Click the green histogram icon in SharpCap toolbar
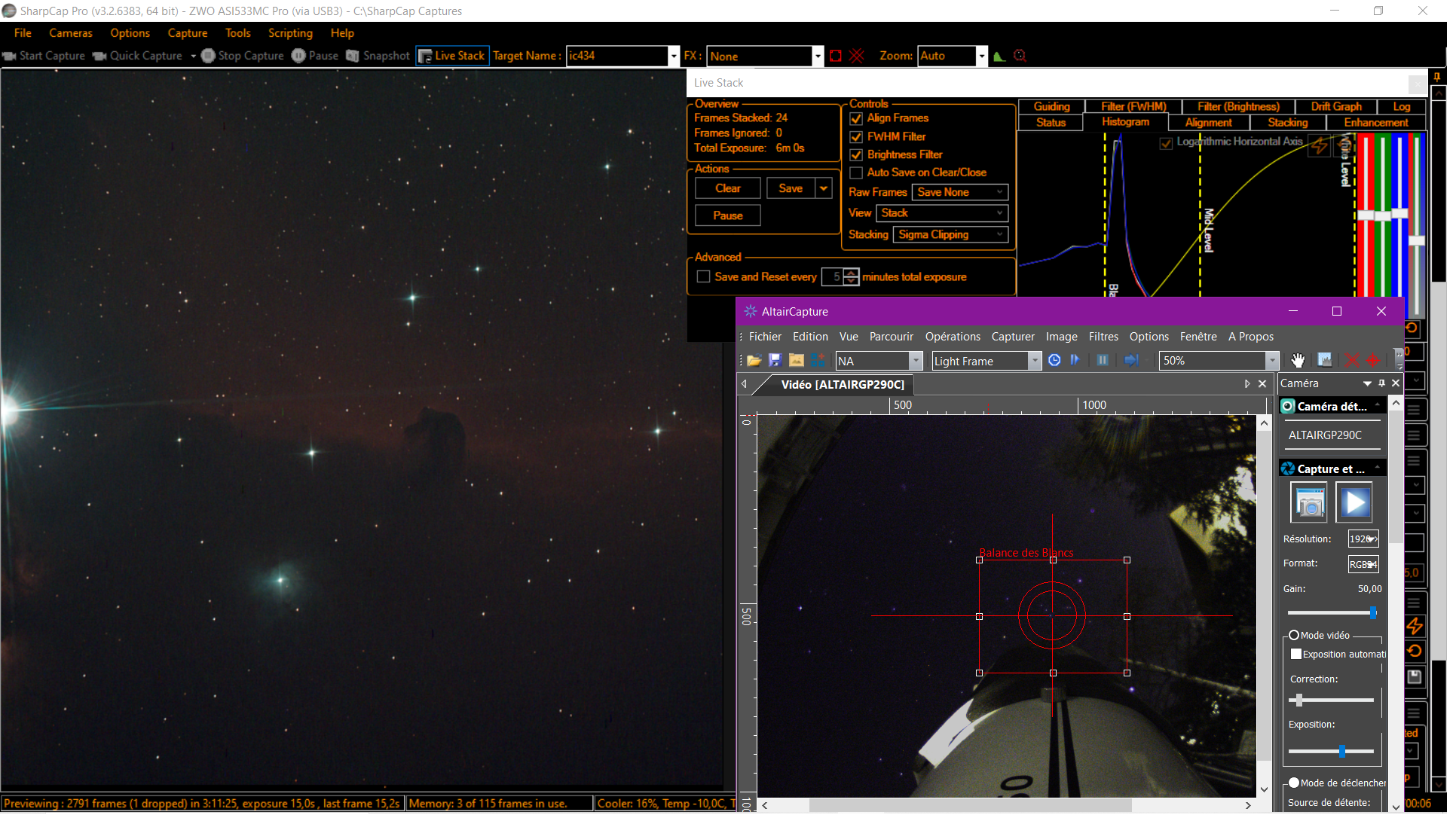This screenshot has height=821, width=1456. point(1000,56)
